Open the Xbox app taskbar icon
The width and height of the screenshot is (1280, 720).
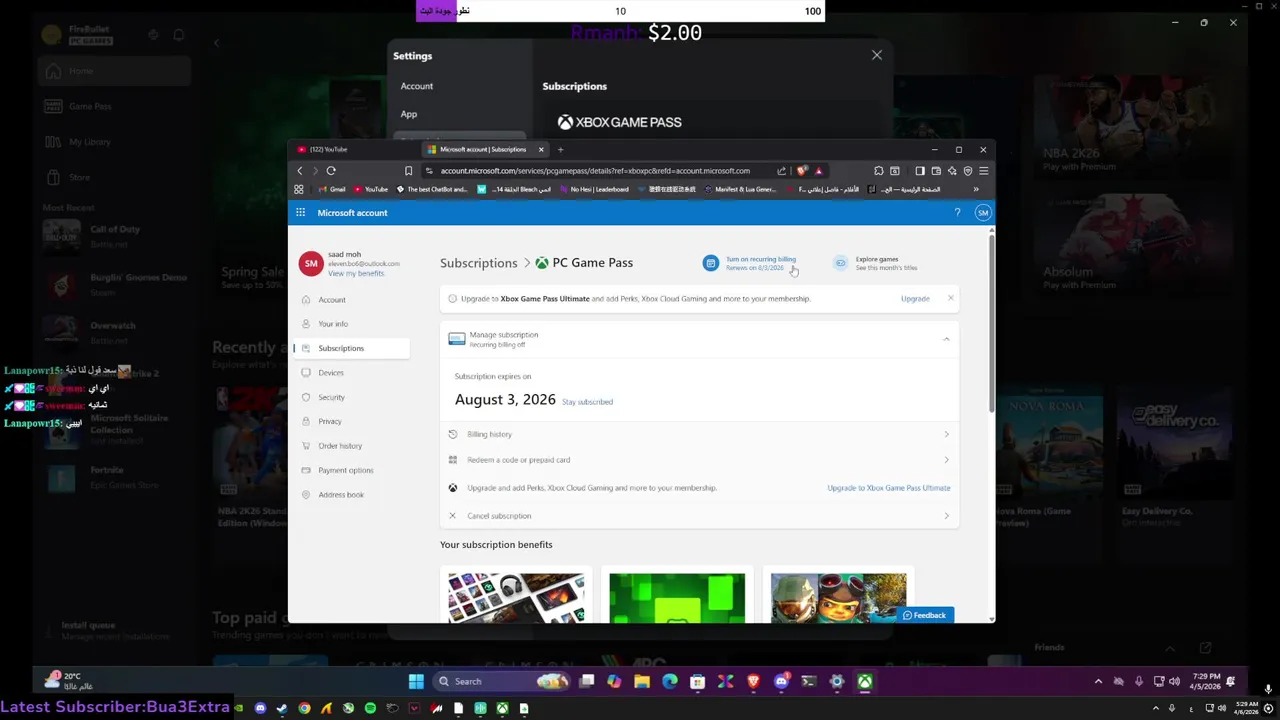click(x=865, y=682)
